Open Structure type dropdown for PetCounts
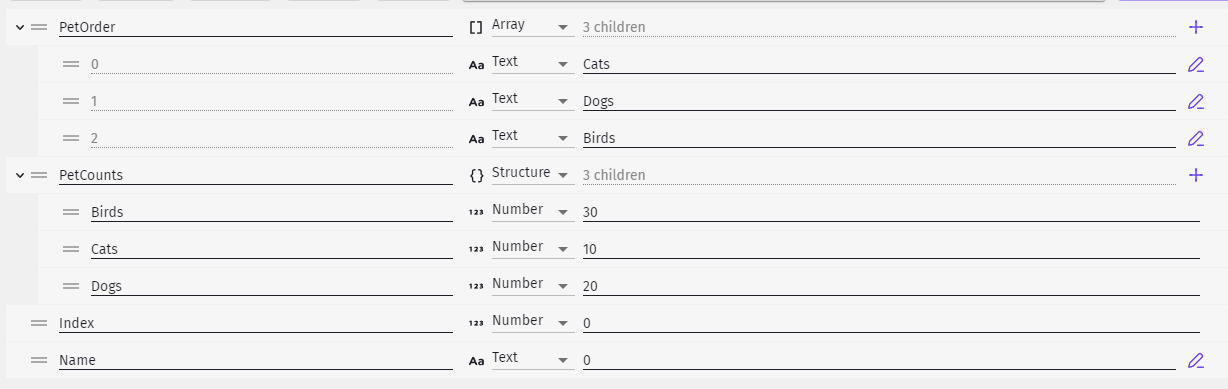The height and width of the screenshot is (389, 1228). [x=531, y=174]
